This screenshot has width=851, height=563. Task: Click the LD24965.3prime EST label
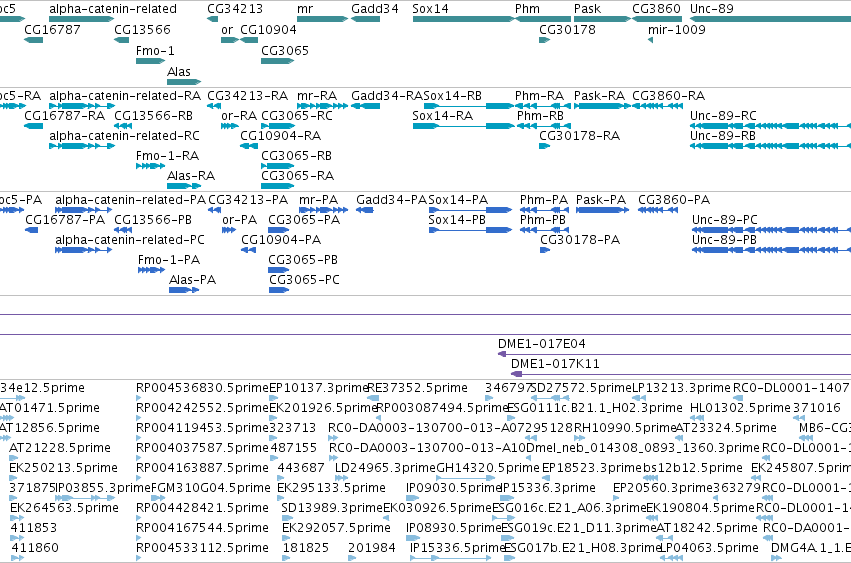[385, 468]
